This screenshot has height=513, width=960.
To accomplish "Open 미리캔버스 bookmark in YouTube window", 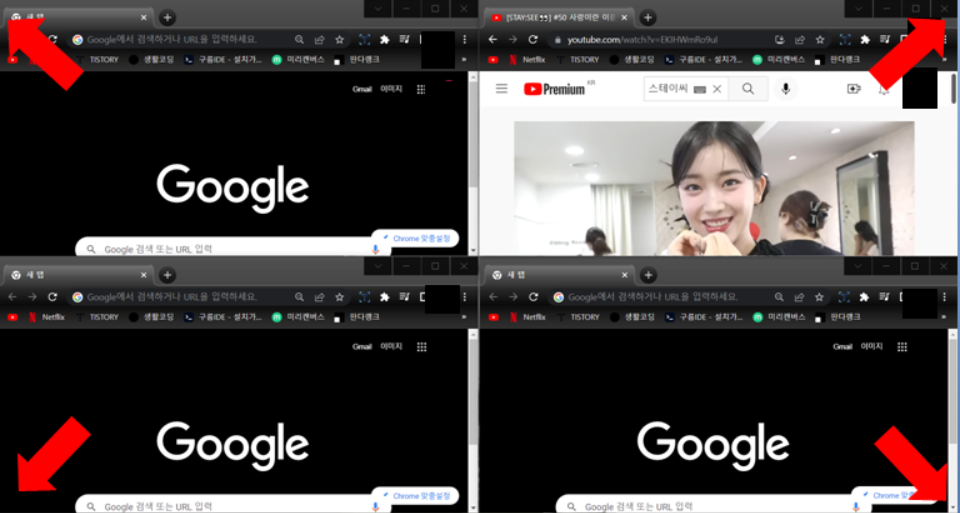I will (778, 60).
